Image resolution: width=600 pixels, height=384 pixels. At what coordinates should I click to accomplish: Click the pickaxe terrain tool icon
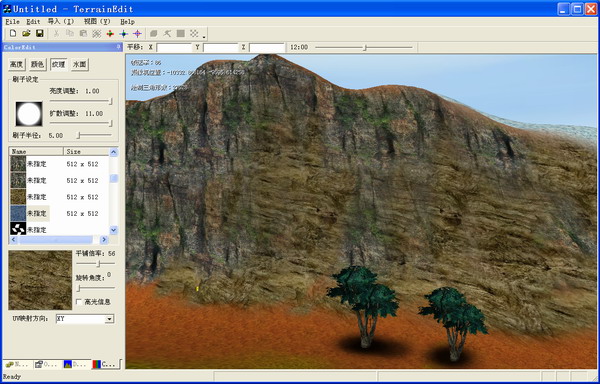tap(167, 34)
